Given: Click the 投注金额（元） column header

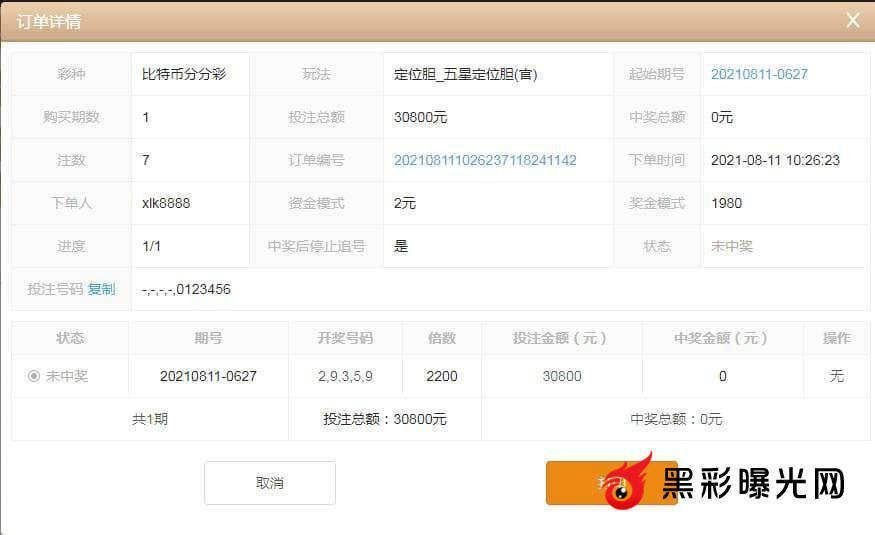Looking at the screenshot, I should pos(561,338).
